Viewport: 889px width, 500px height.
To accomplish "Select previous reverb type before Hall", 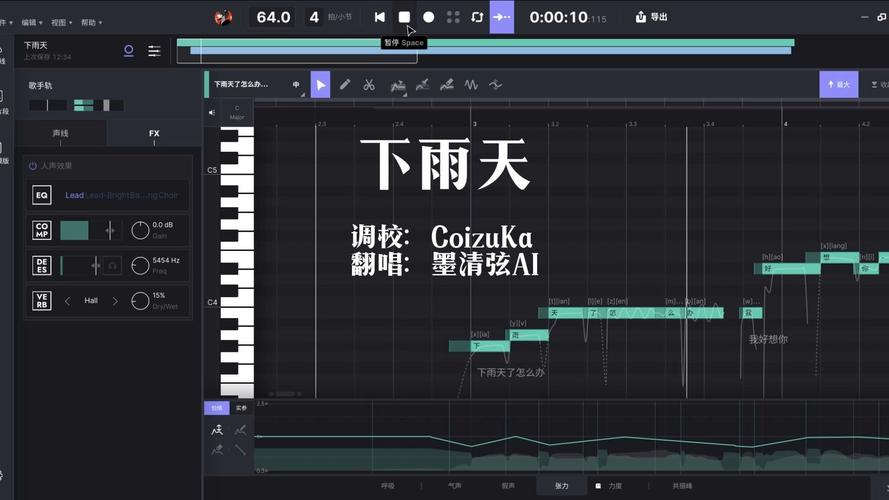I will [67, 301].
